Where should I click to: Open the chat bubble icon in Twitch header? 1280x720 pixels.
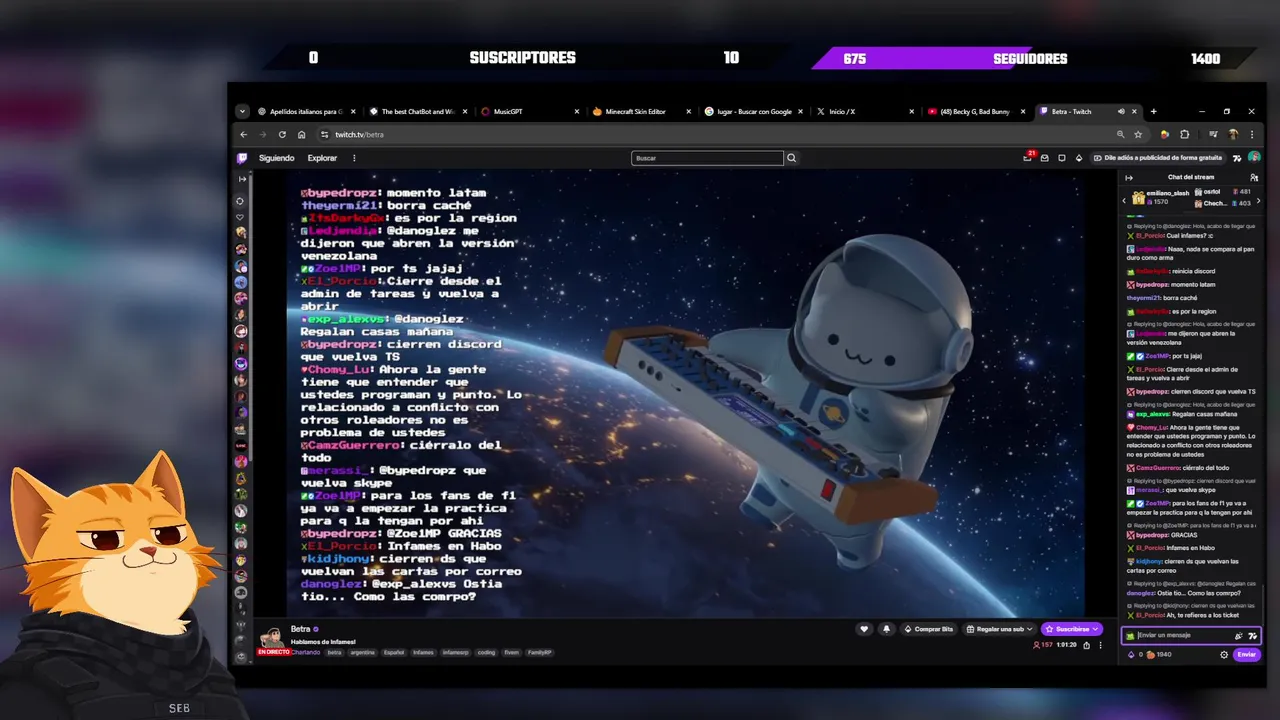pyautogui.click(x=1062, y=158)
